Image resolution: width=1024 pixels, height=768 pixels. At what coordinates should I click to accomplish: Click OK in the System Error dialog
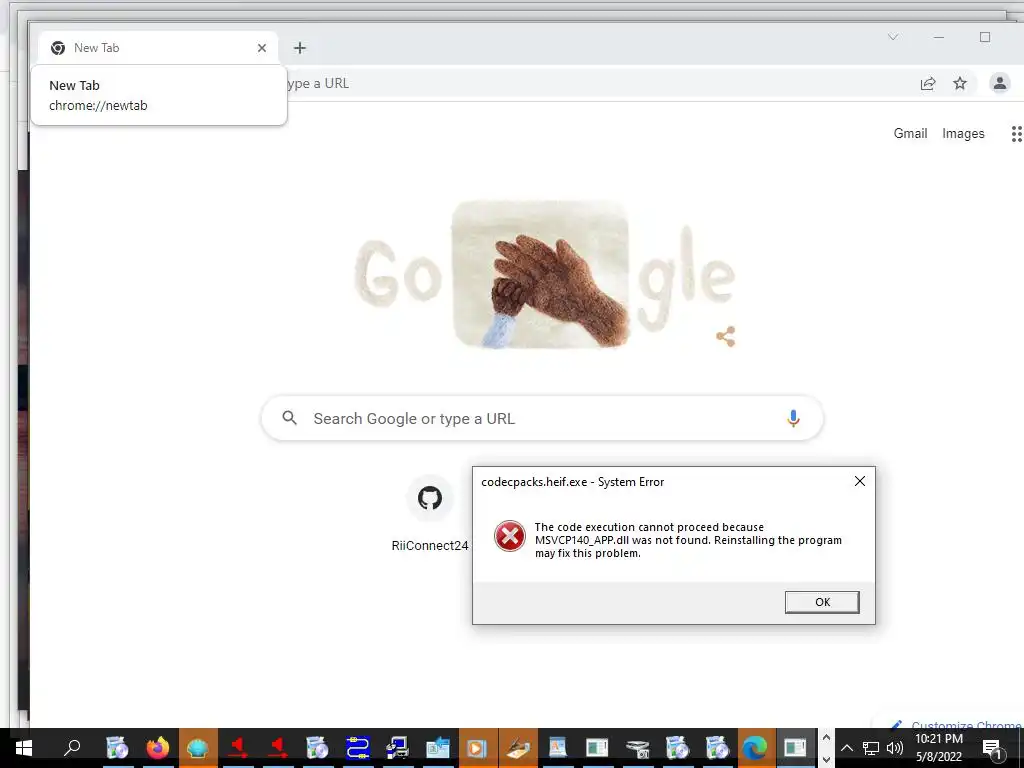click(x=822, y=602)
